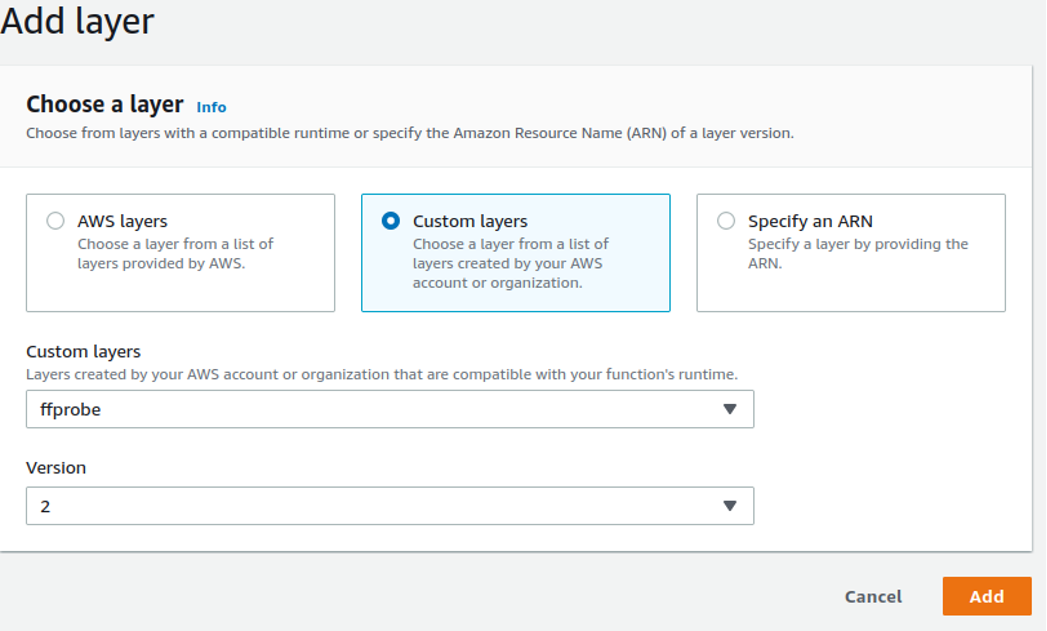The height and width of the screenshot is (631, 1047).
Task: Open Info next to Choose a layer
Action: click(212, 107)
